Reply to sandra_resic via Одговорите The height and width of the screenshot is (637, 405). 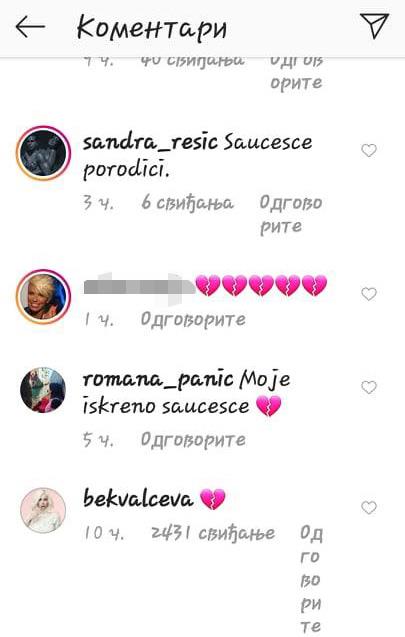tap(291, 214)
